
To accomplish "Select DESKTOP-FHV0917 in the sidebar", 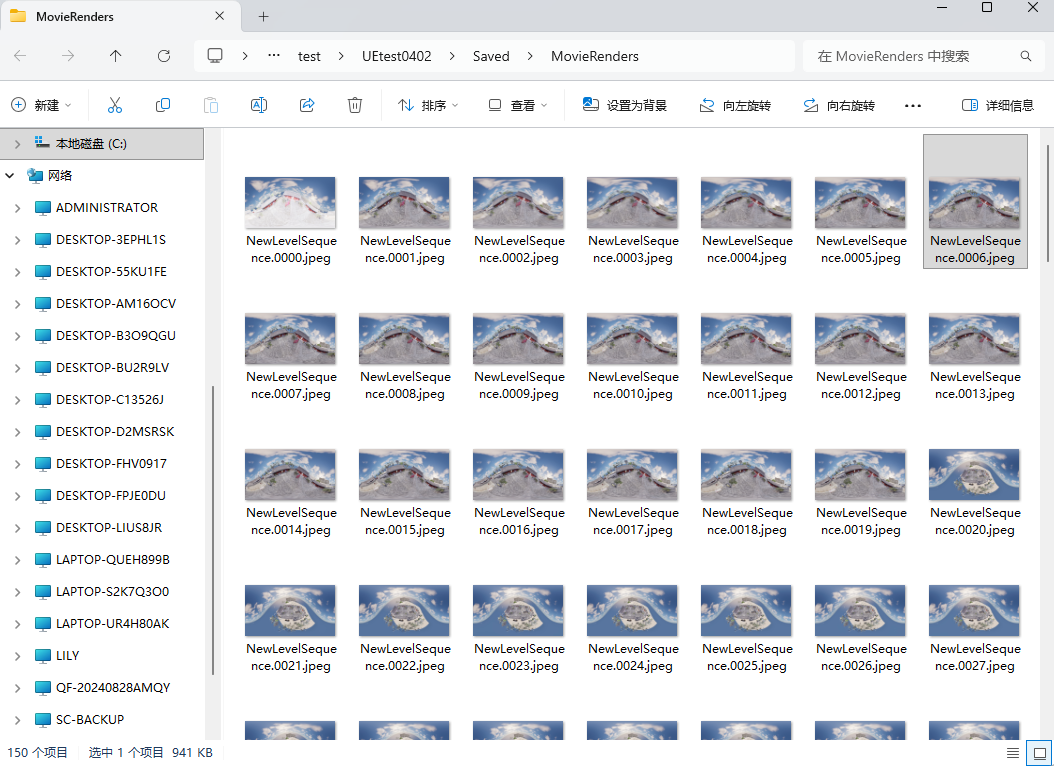I will [111, 464].
